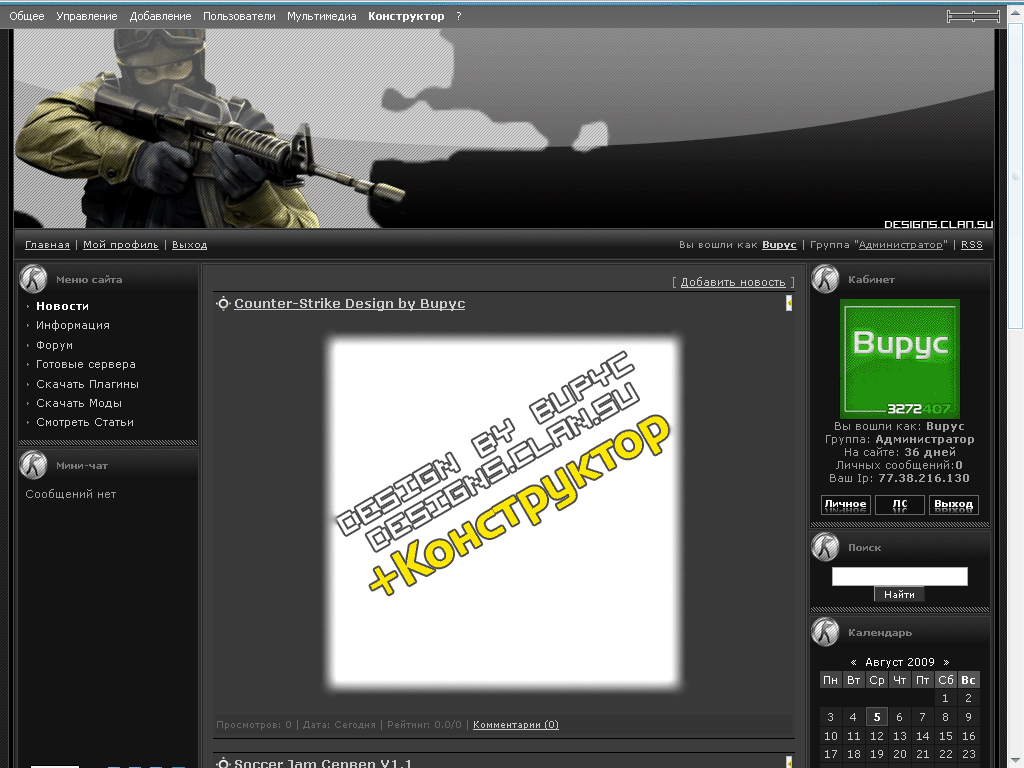Click the crosshair icon beside Counter-Strike Design title
1024x768 pixels.
223,304
